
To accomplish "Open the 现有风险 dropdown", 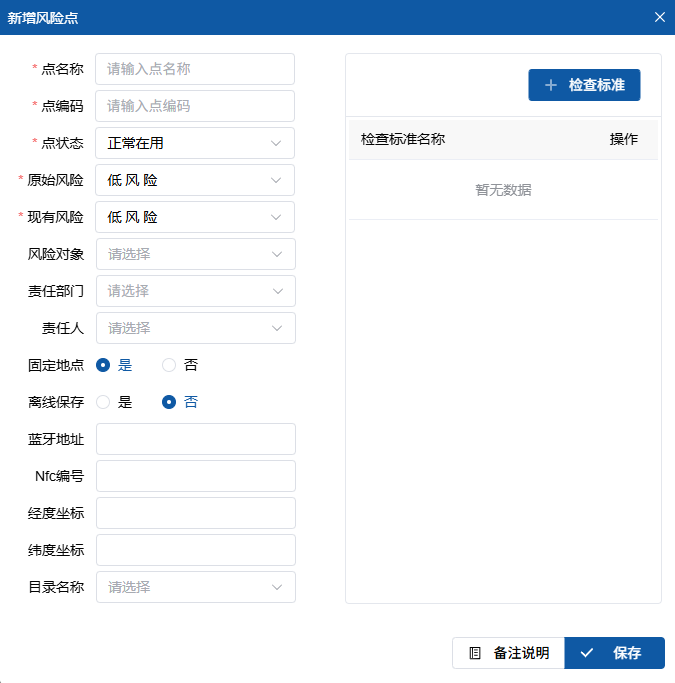I will 195,217.
